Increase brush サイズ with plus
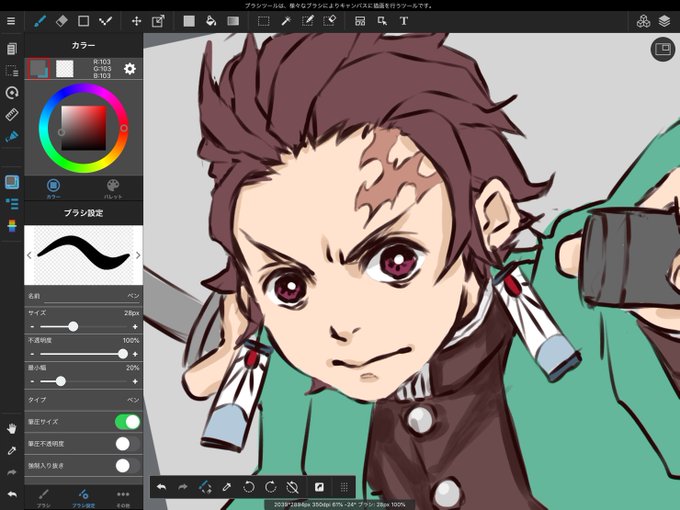 click(135, 326)
